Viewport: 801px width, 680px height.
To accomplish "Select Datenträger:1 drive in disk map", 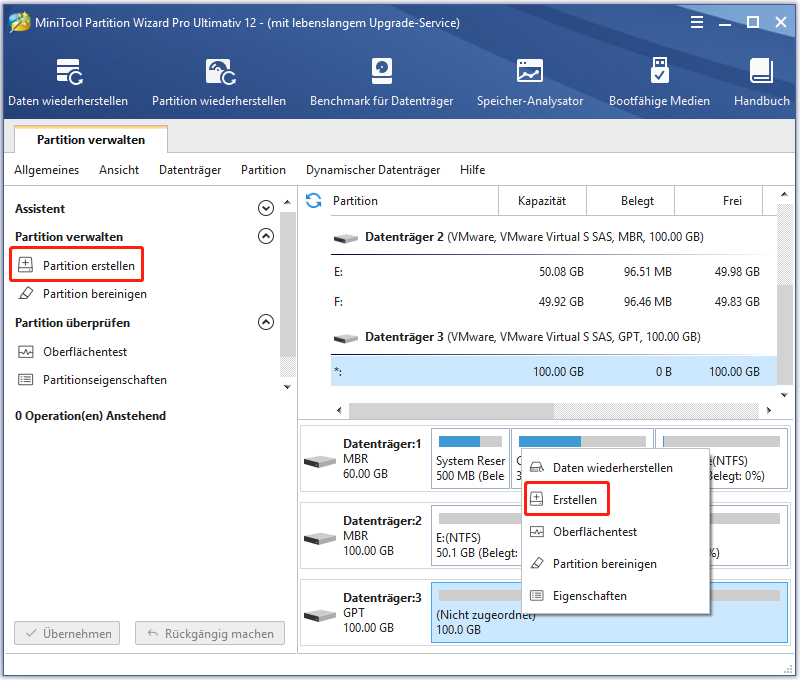I will click(x=366, y=458).
